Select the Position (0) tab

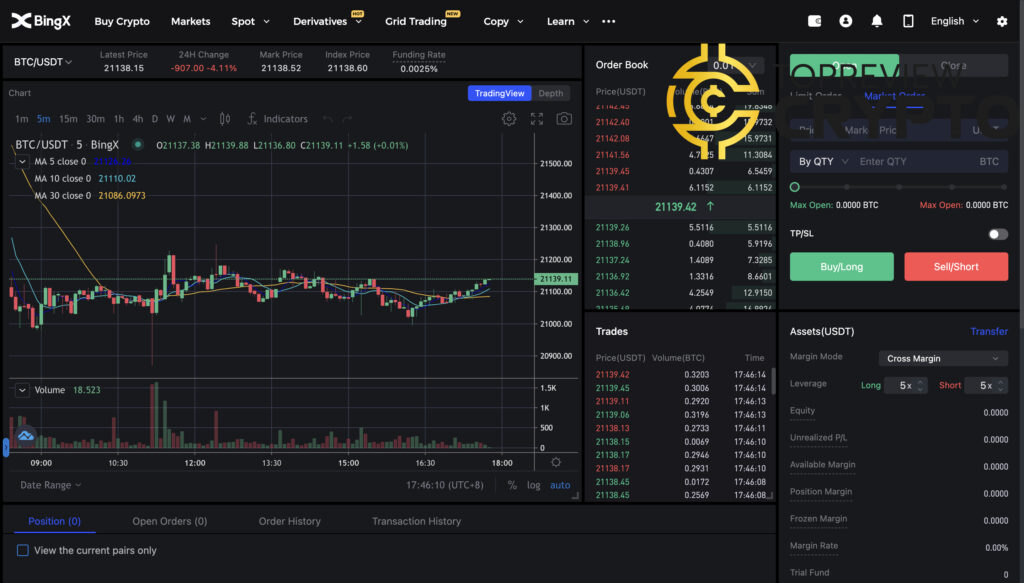click(54, 521)
